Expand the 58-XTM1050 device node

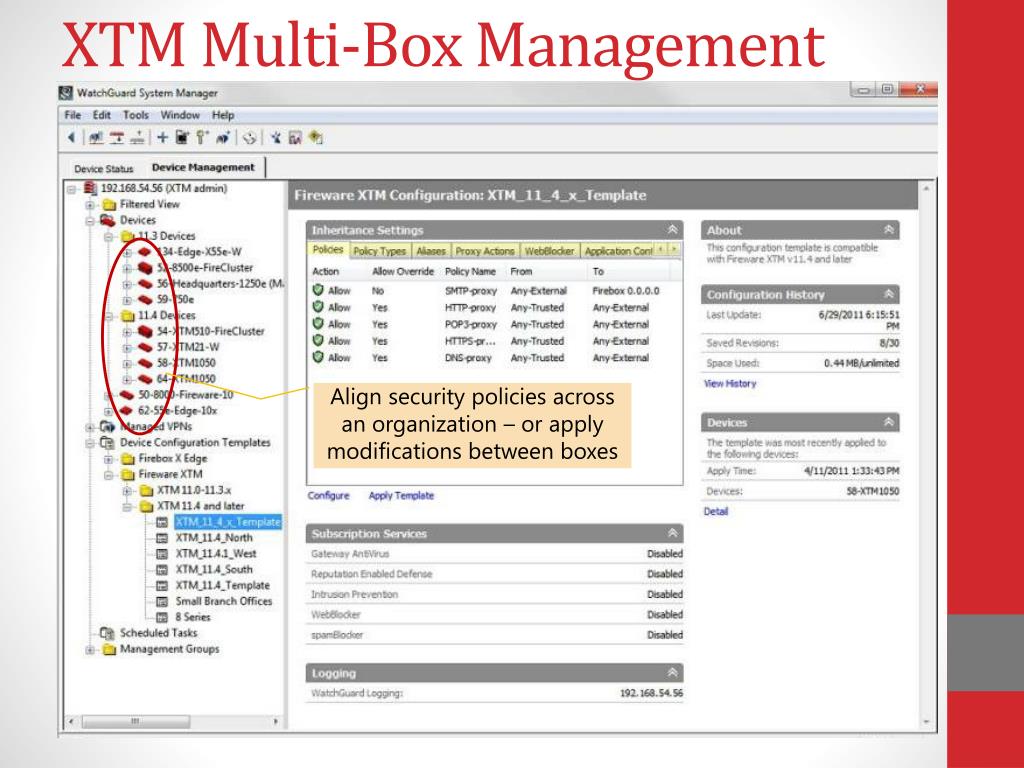127,363
